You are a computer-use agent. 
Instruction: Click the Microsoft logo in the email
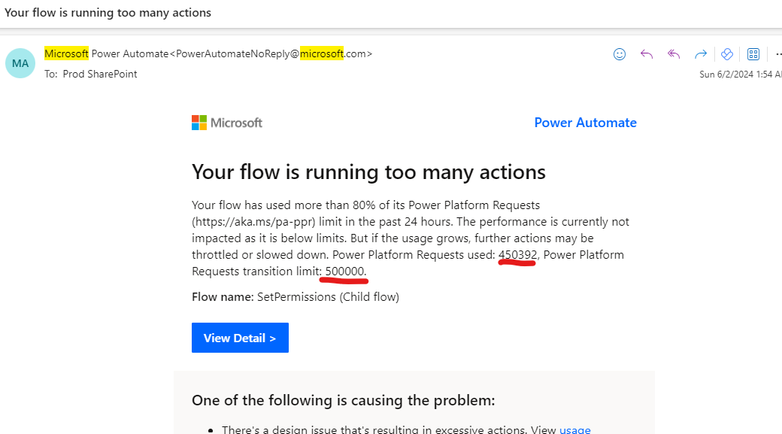click(x=227, y=123)
